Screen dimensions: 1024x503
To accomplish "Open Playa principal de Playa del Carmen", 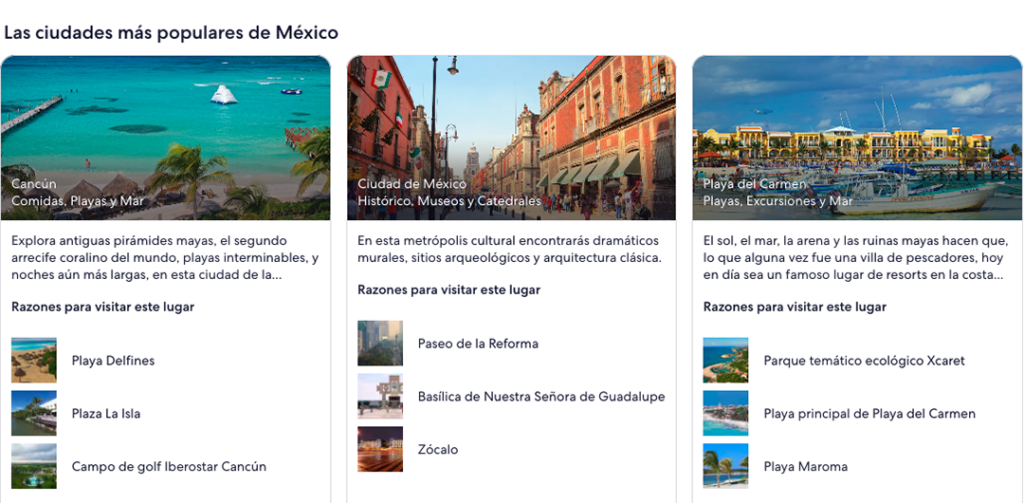I will (x=870, y=414).
